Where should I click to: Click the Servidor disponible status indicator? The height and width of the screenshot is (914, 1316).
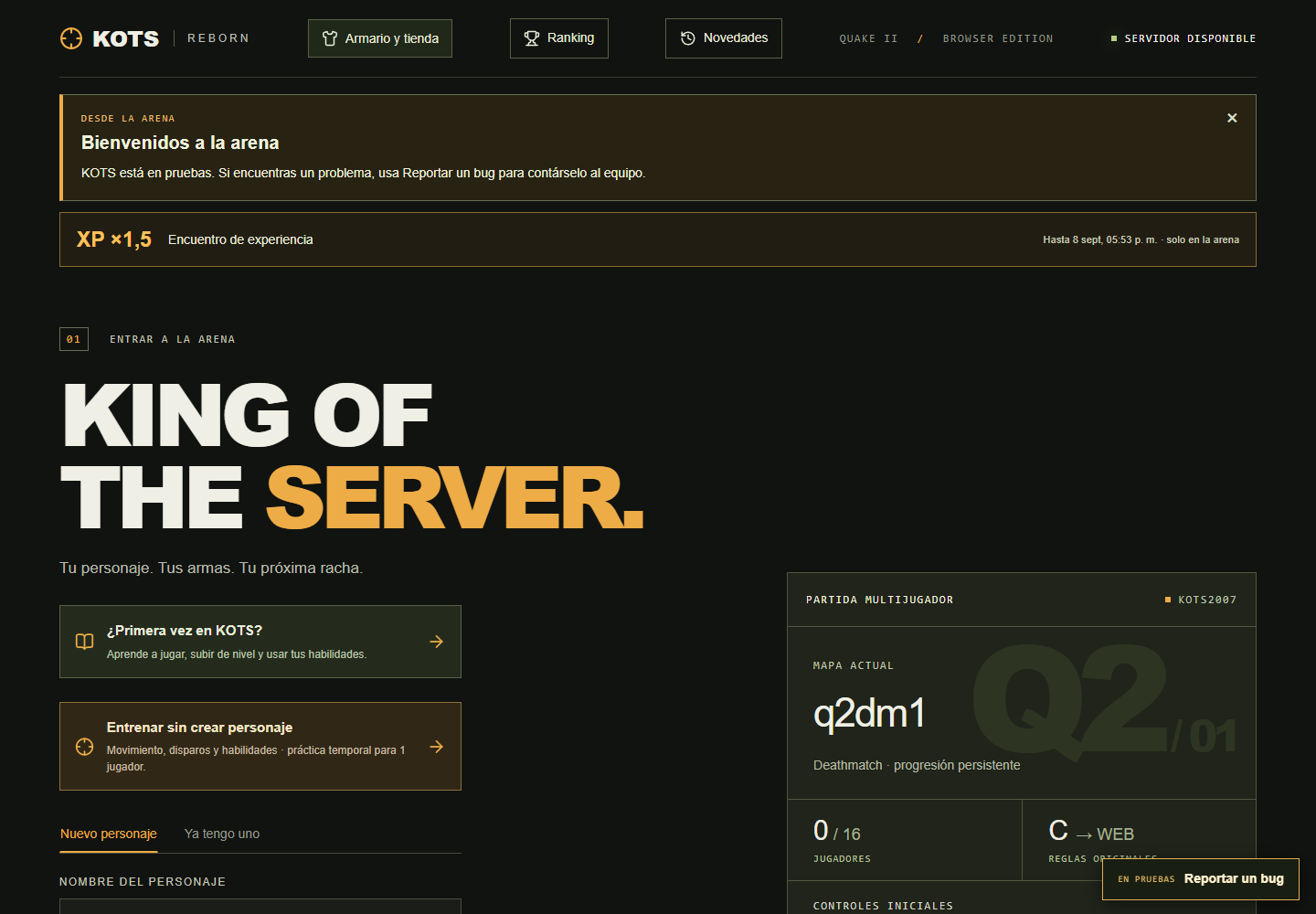pyautogui.click(x=1183, y=38)
